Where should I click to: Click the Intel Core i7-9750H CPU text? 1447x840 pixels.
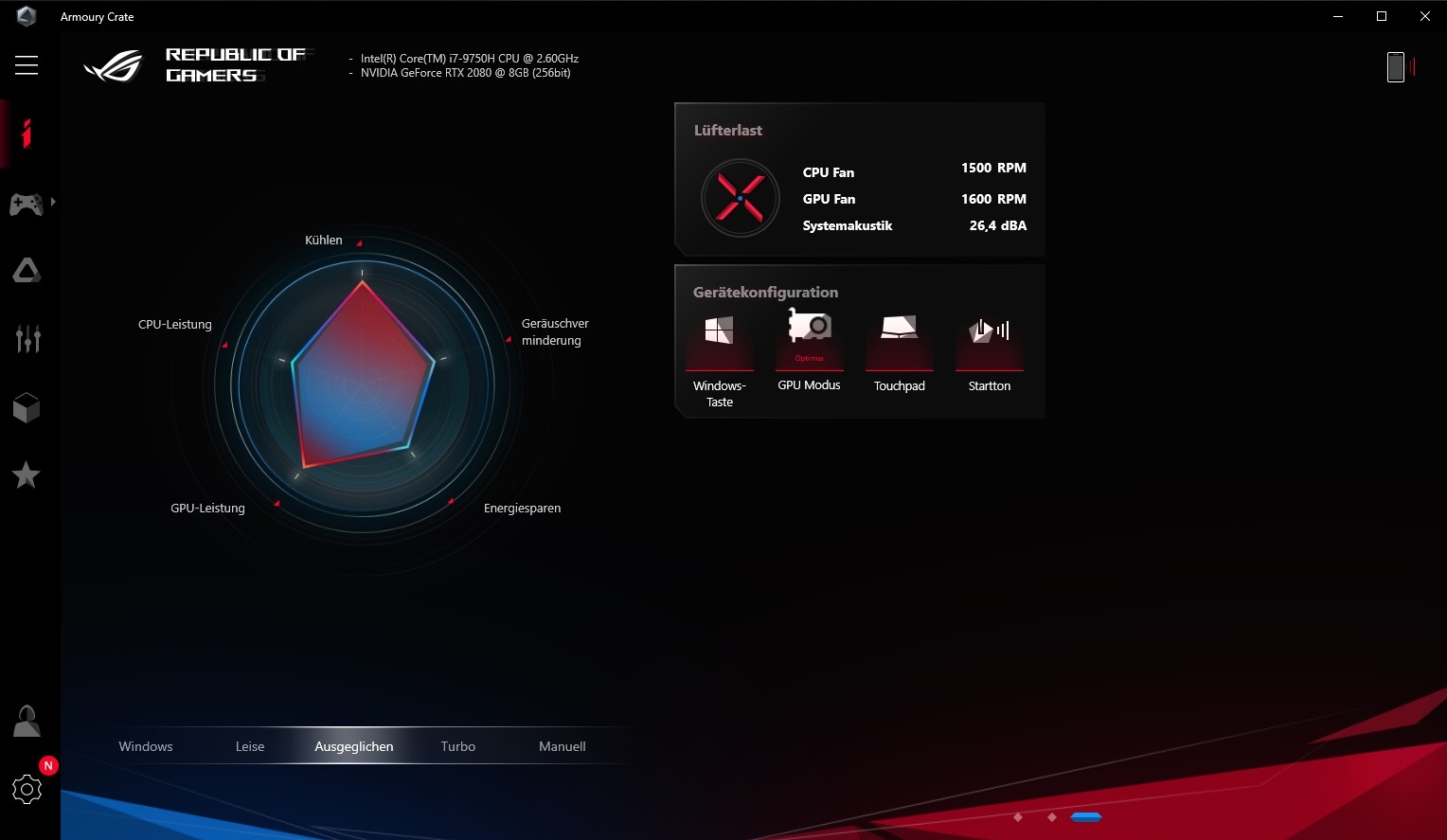coord(470,58)
